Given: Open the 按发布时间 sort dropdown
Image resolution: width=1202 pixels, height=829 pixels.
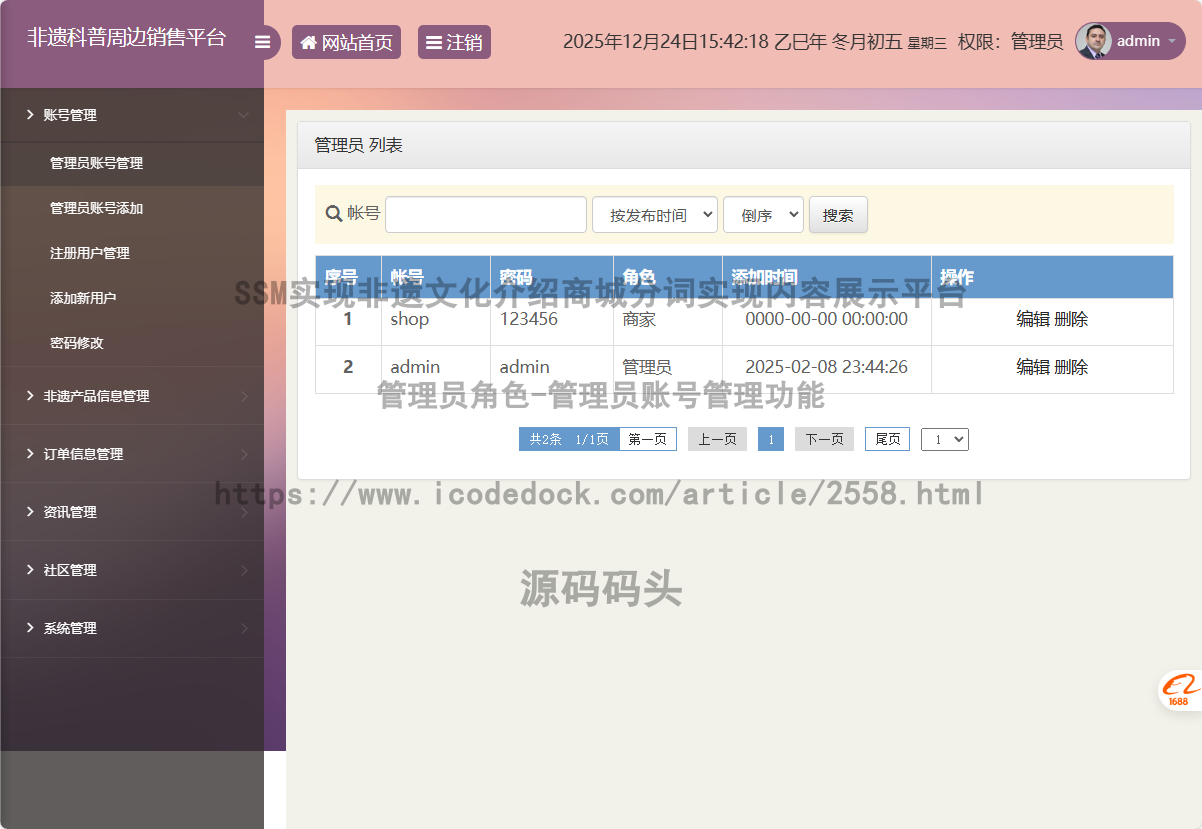Looking at the screenshot, I should 655,214.
